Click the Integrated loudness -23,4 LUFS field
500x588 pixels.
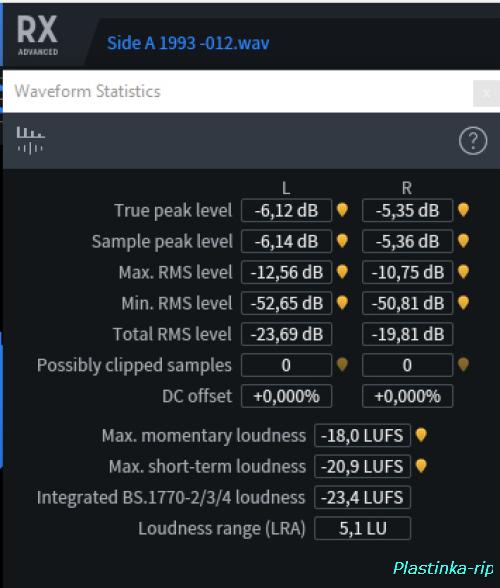coord(362,498)
